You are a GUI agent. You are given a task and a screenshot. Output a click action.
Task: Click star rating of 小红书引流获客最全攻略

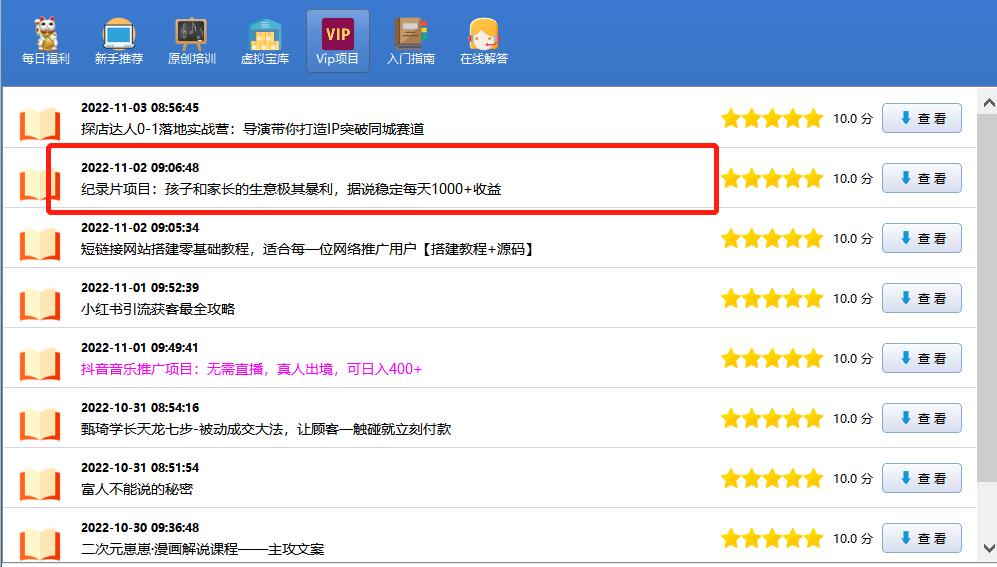pyautogui.click(x=772, y=298)
